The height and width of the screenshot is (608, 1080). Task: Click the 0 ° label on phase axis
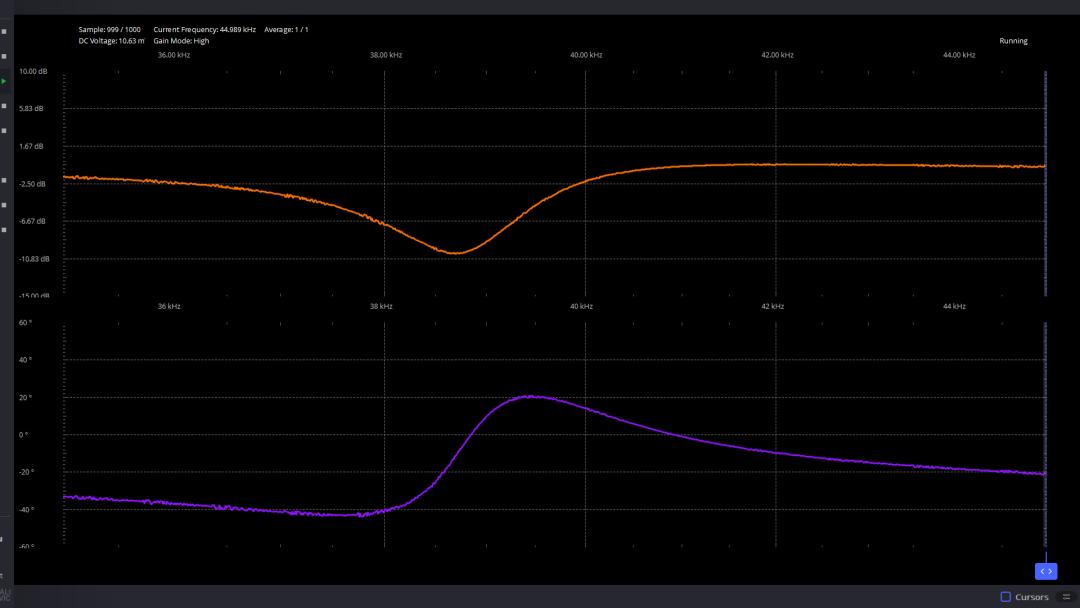24,435
